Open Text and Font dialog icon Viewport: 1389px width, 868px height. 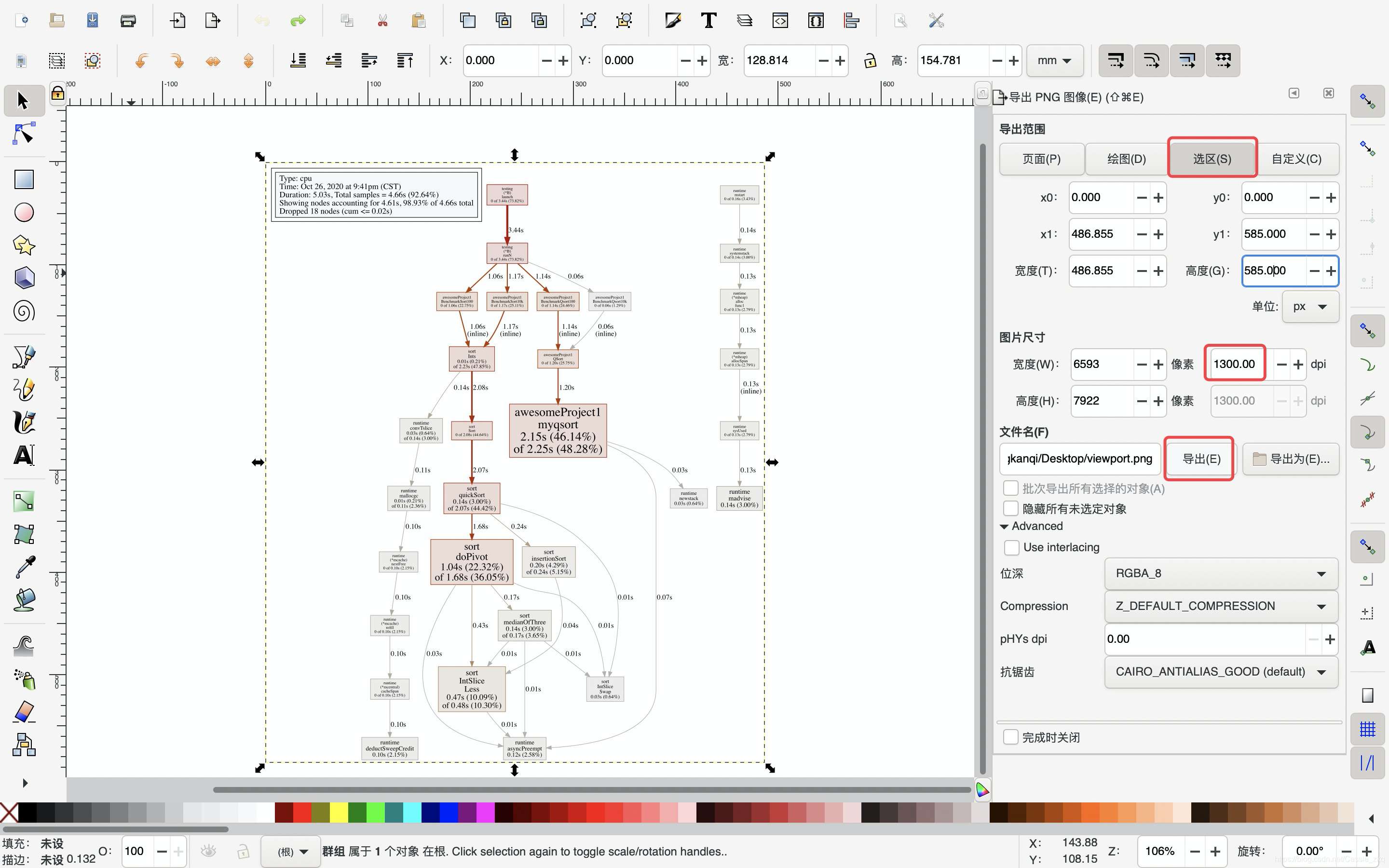[x=709, y=21]
